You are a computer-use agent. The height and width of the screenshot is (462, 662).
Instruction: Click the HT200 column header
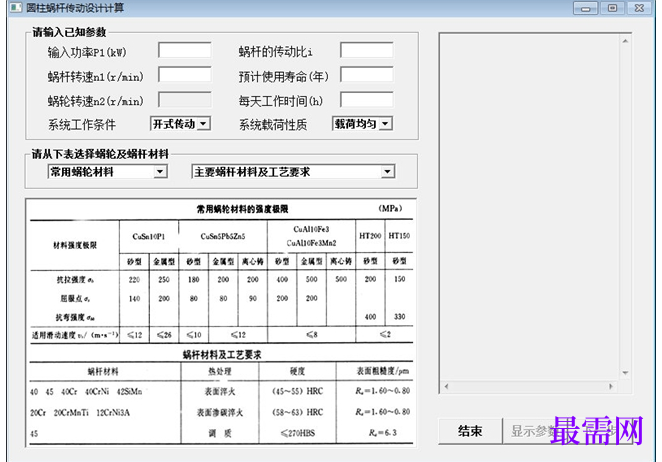[370, 236]
